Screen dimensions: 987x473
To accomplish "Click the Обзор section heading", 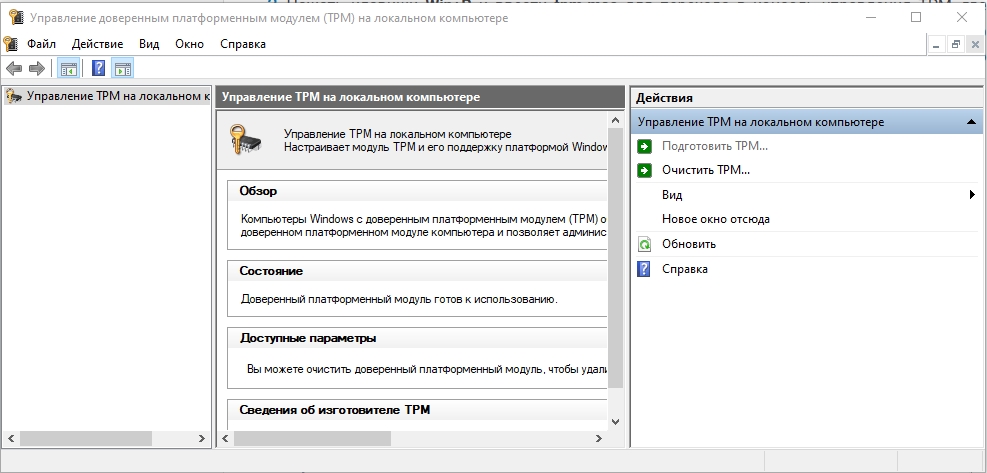I will [258, 191].
